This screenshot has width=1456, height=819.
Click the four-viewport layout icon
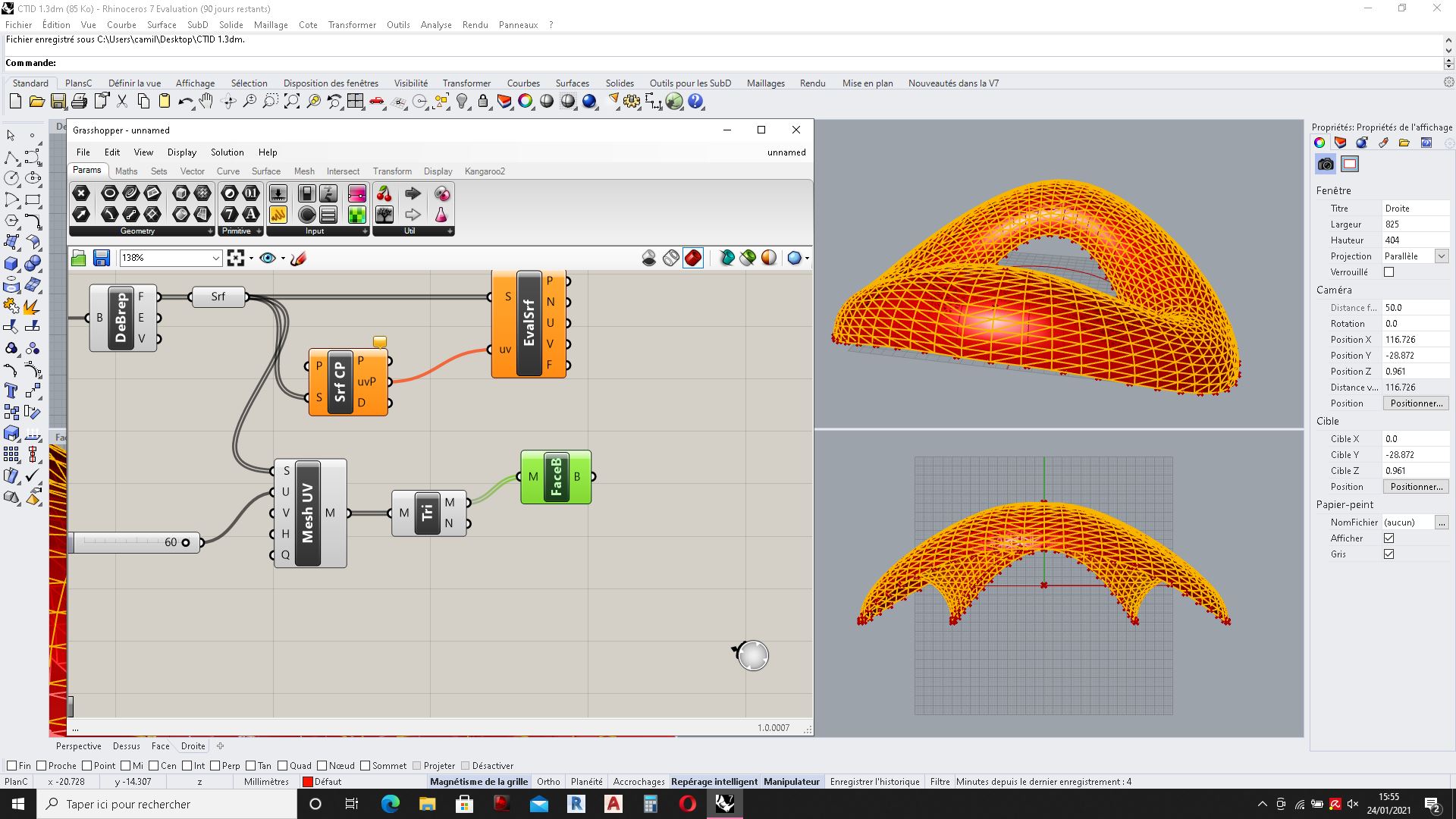355,101
